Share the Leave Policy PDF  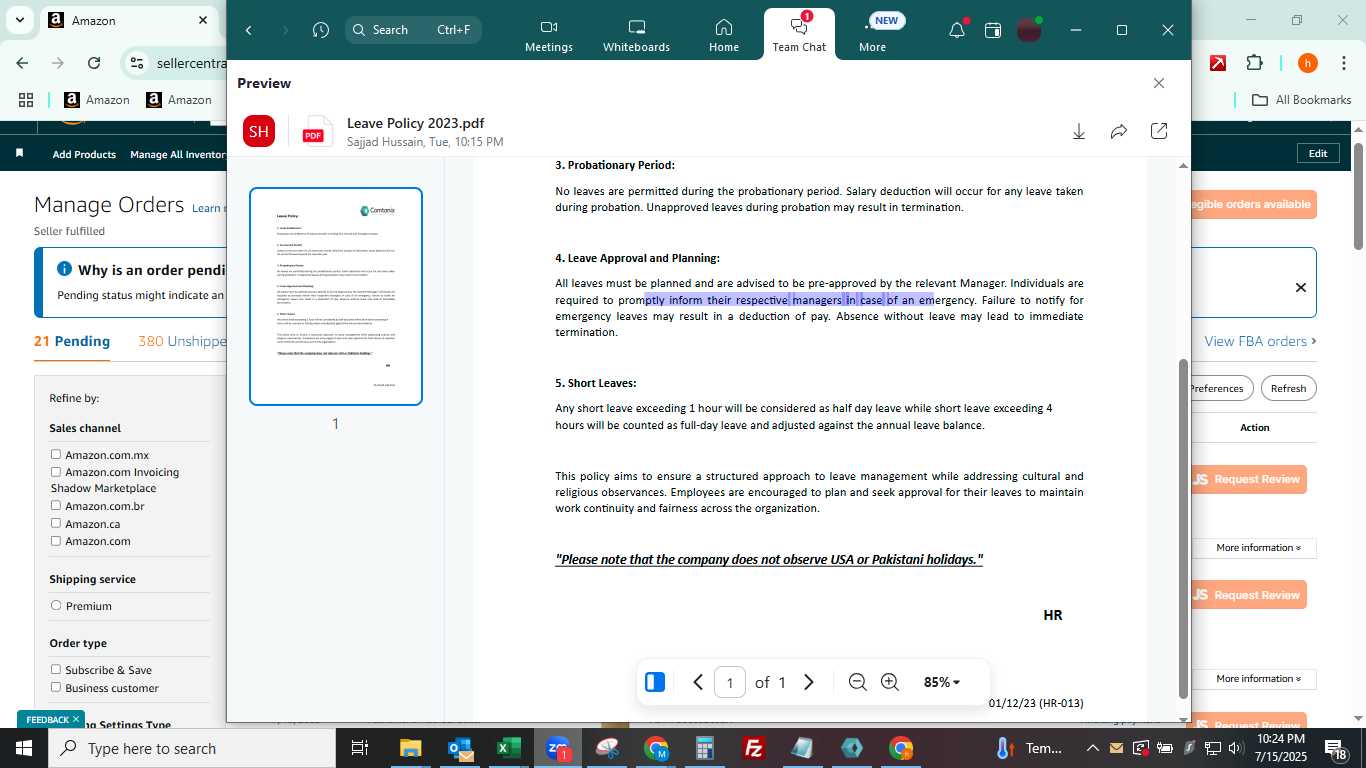[x=1119, y=131]
